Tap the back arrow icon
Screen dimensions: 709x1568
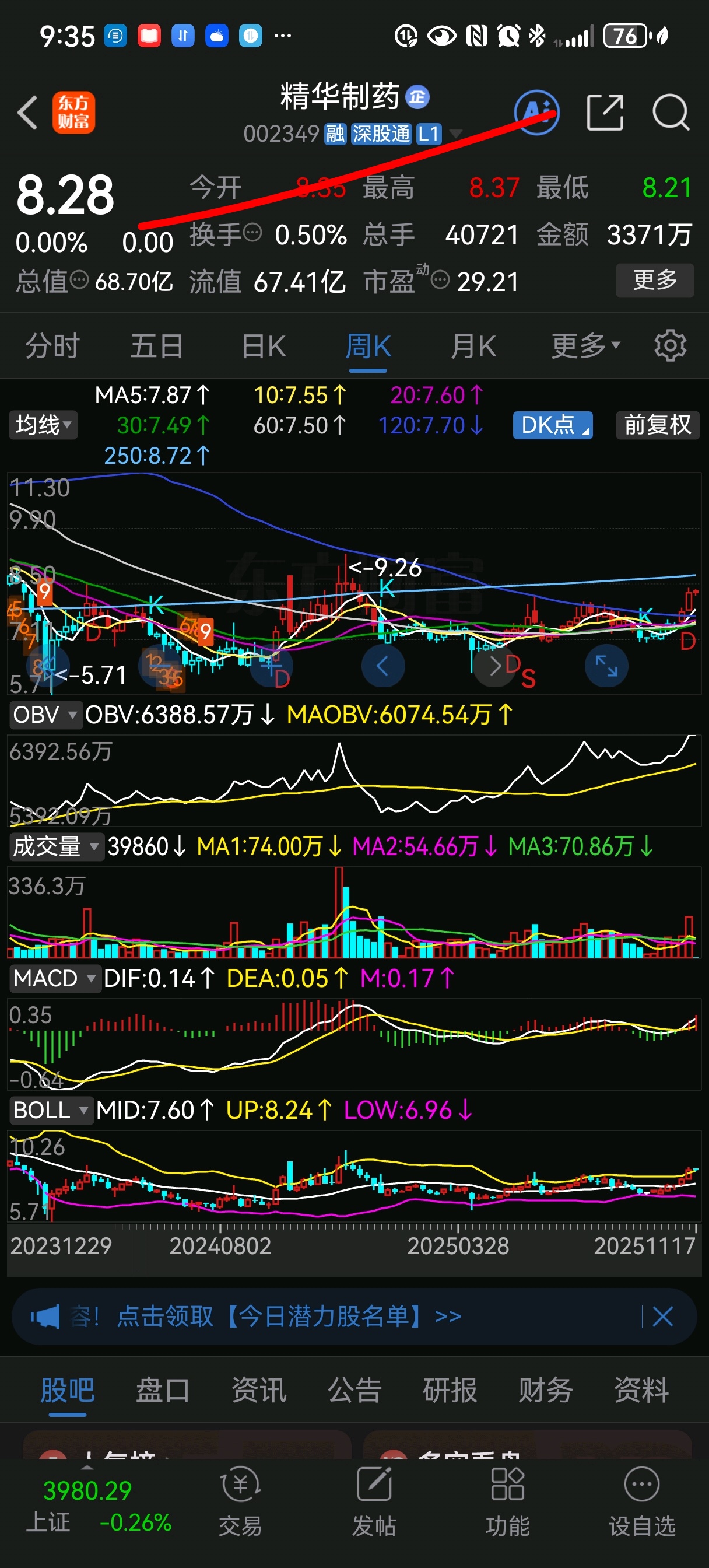[28, 113]
